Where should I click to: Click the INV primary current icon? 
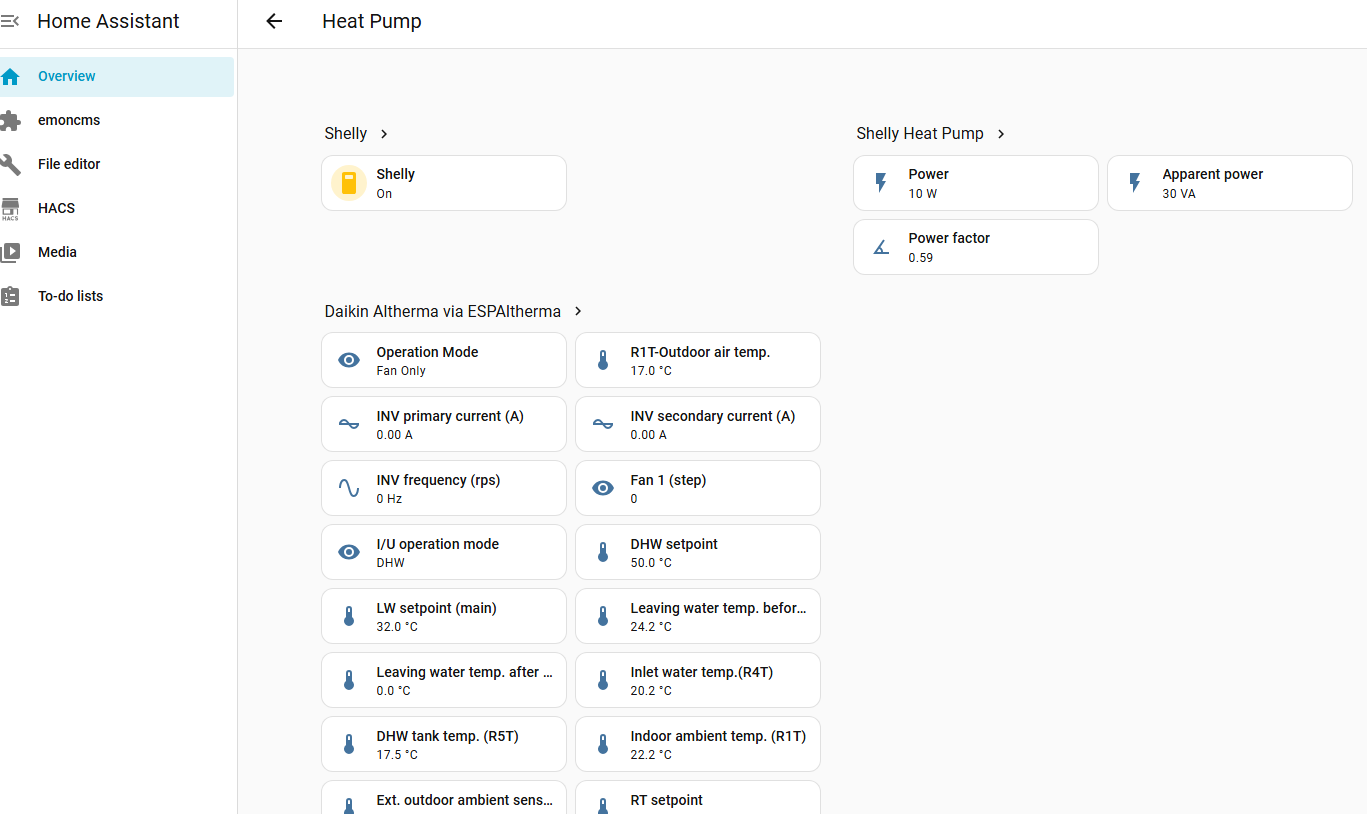tap(349, 425)
